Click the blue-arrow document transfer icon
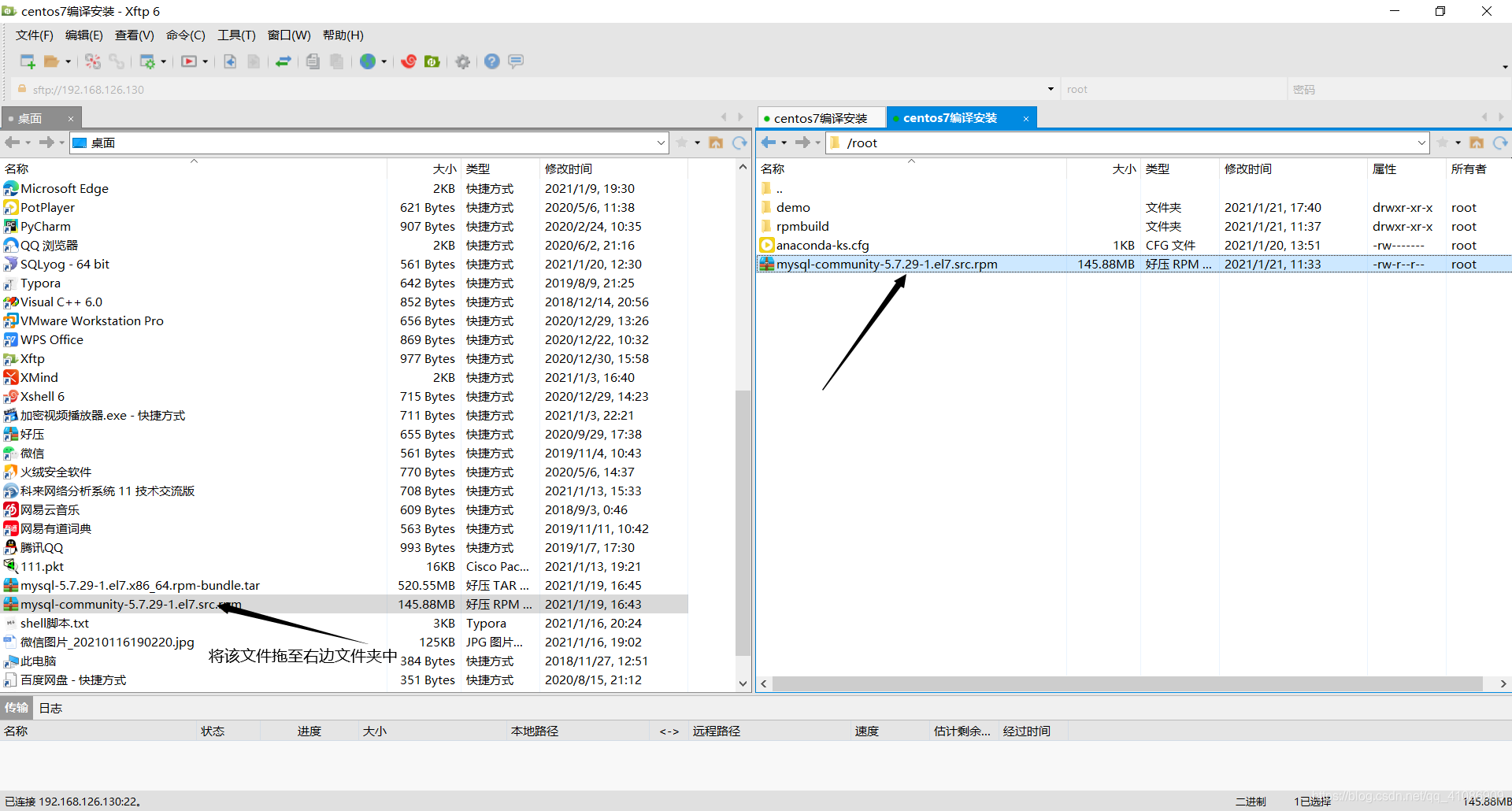1512x811 pixels. (x=230, y=61)
